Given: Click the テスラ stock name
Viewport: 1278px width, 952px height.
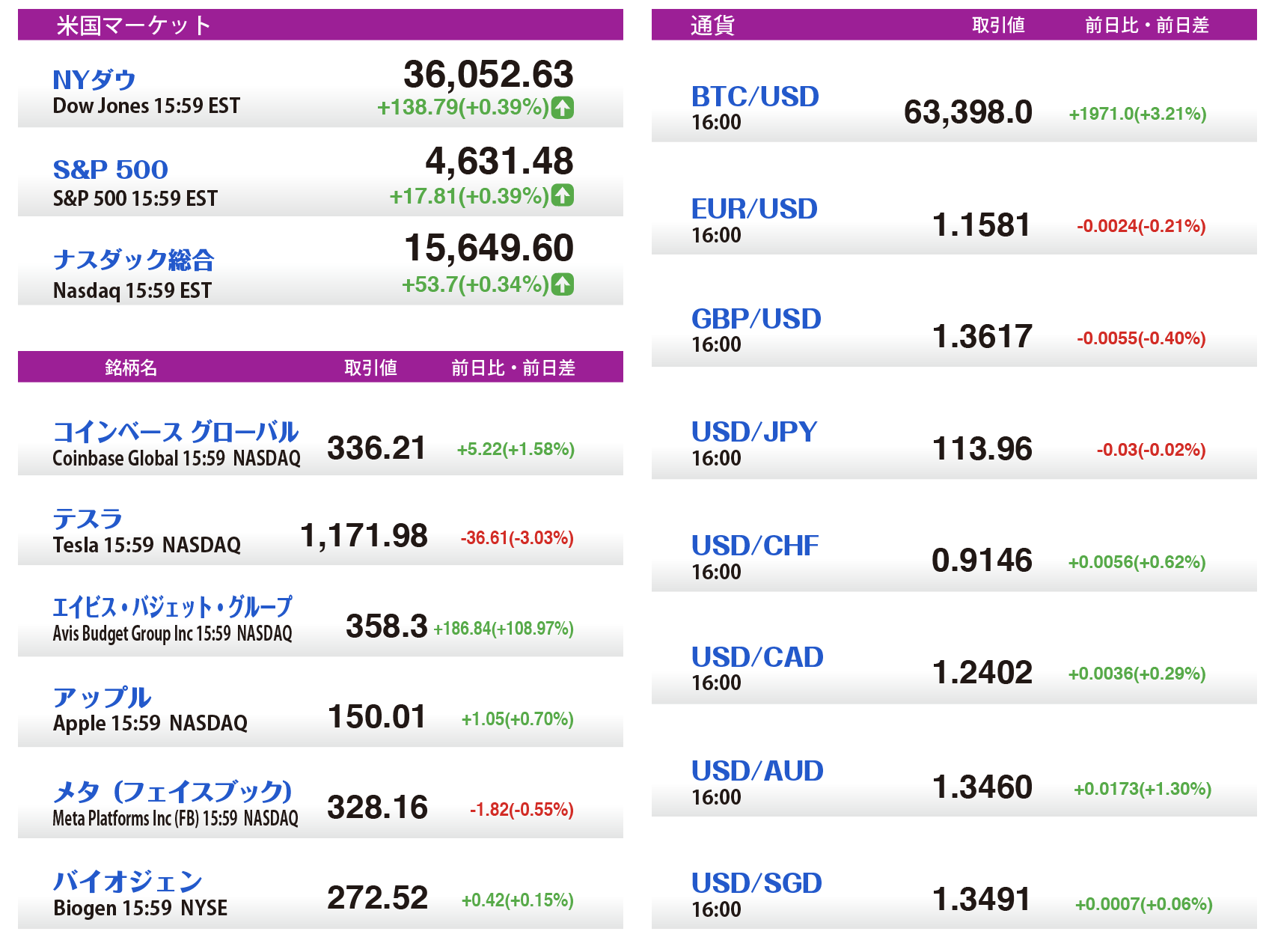Looking at the screenshot, I should point(88,519).
